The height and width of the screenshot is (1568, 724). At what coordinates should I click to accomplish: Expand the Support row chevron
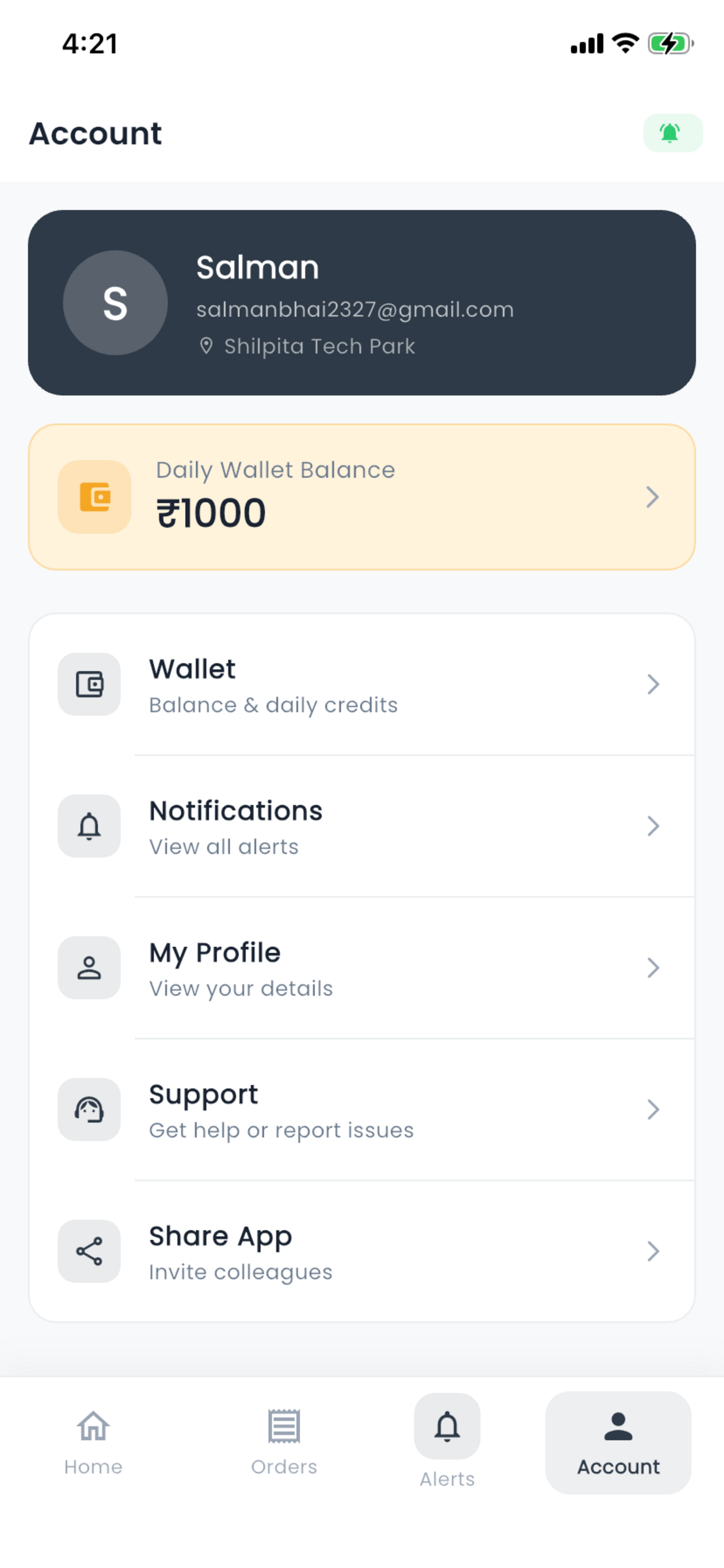pyautogui.click(x=653, y=1109)
